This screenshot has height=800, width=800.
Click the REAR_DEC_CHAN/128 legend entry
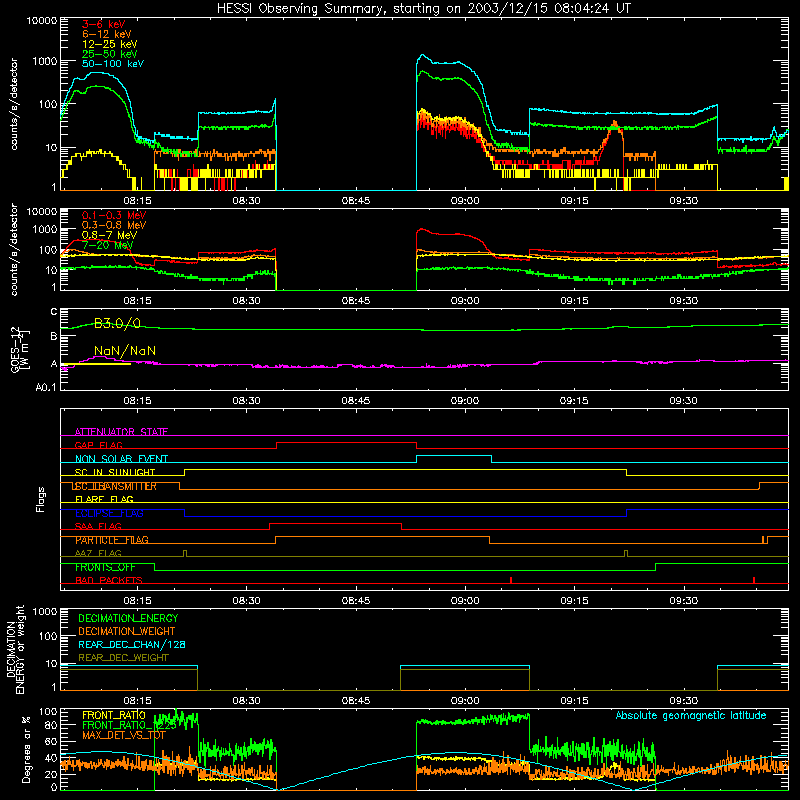(x=132, y=645)
